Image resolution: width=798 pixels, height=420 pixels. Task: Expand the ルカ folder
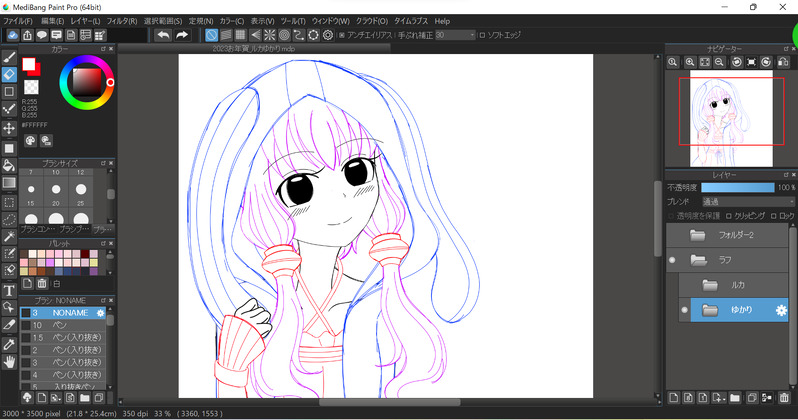(710, 285)
